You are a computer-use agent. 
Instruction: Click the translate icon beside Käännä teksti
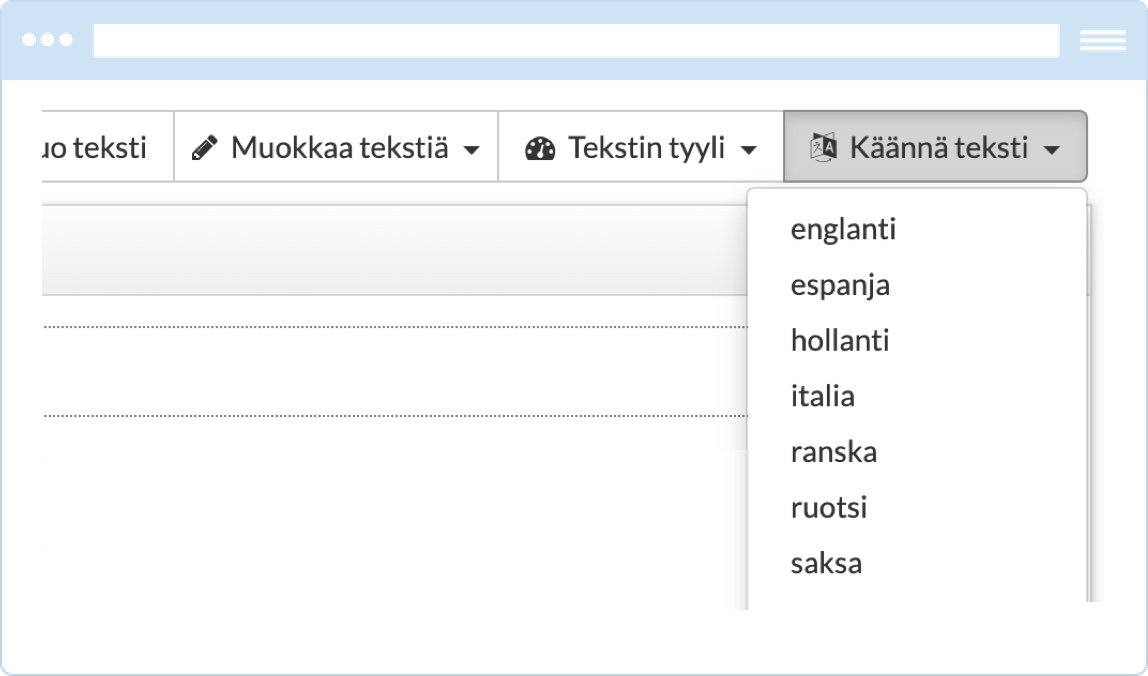coord(821,148)
